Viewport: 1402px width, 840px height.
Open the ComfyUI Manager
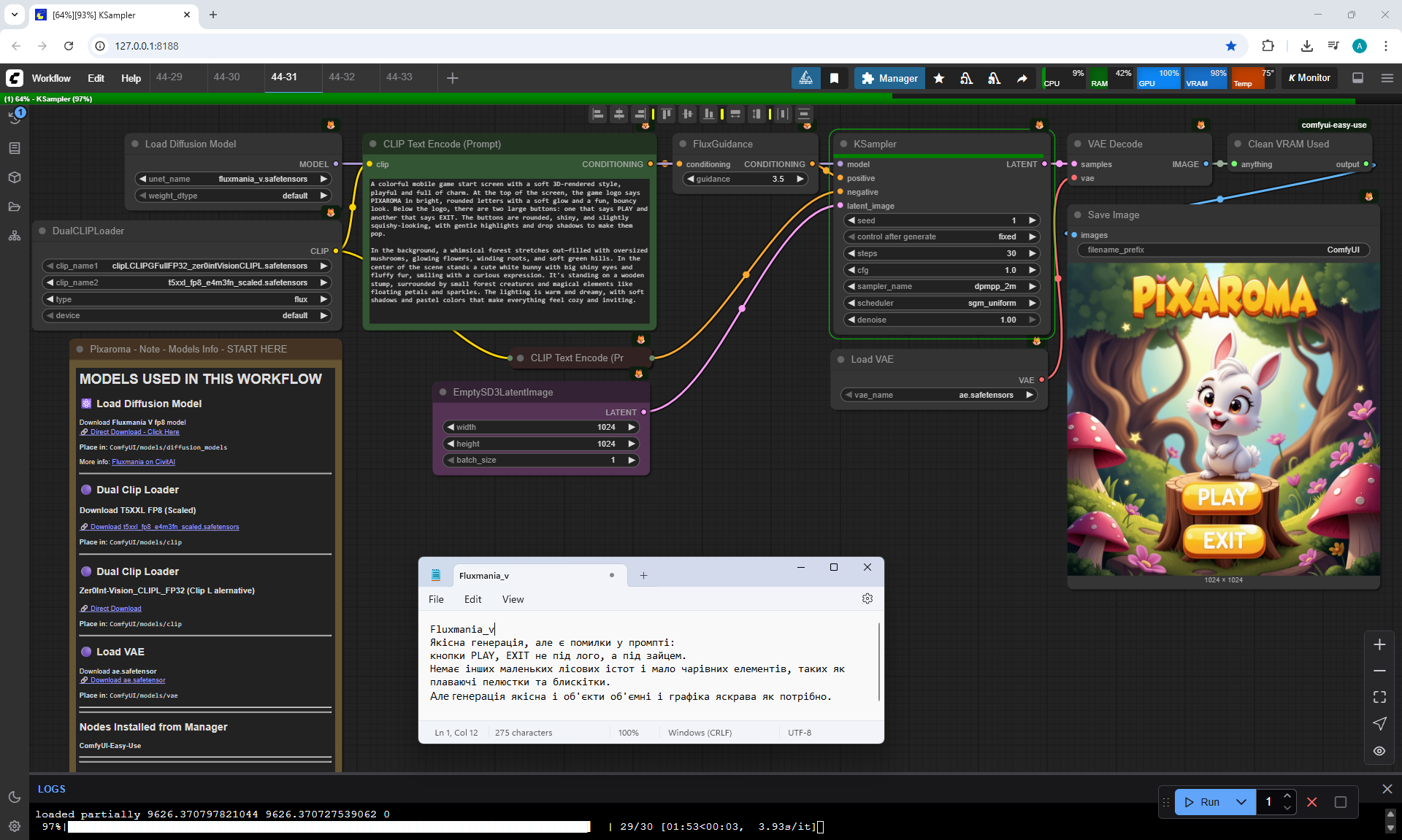(889, 78)
